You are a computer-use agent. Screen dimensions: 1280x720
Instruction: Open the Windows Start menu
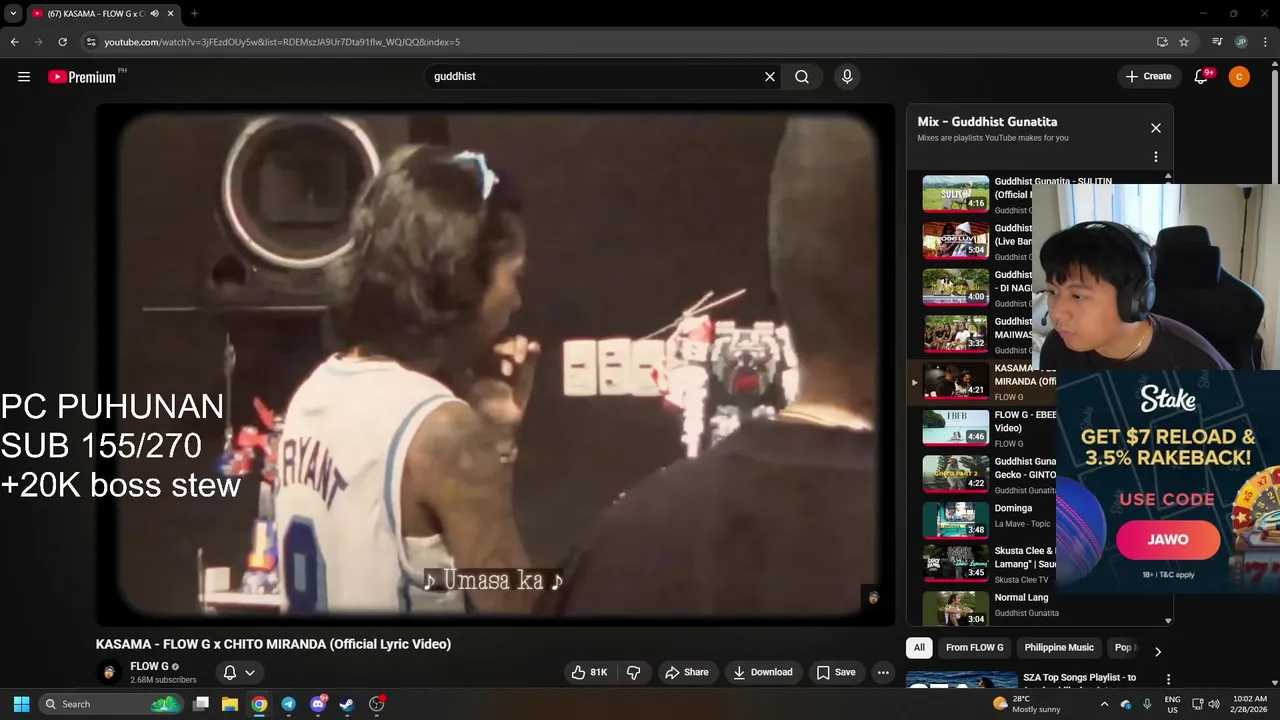pyautogui.click(x=21, y=704)
